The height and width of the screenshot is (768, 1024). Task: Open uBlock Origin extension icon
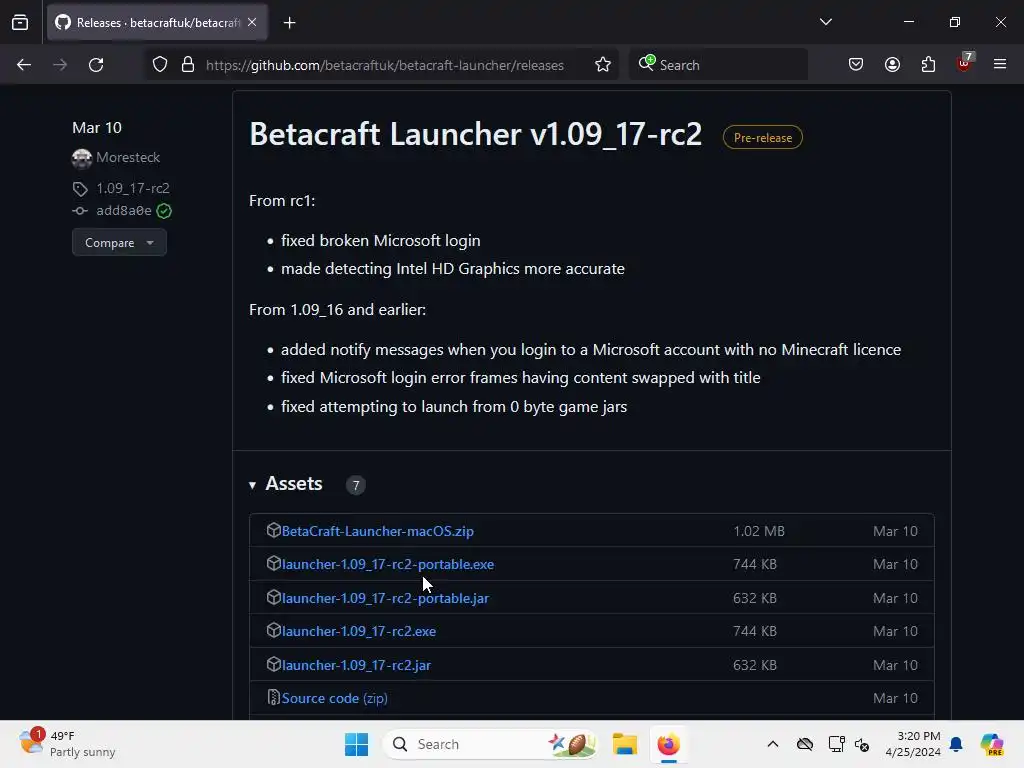point(965,63)
